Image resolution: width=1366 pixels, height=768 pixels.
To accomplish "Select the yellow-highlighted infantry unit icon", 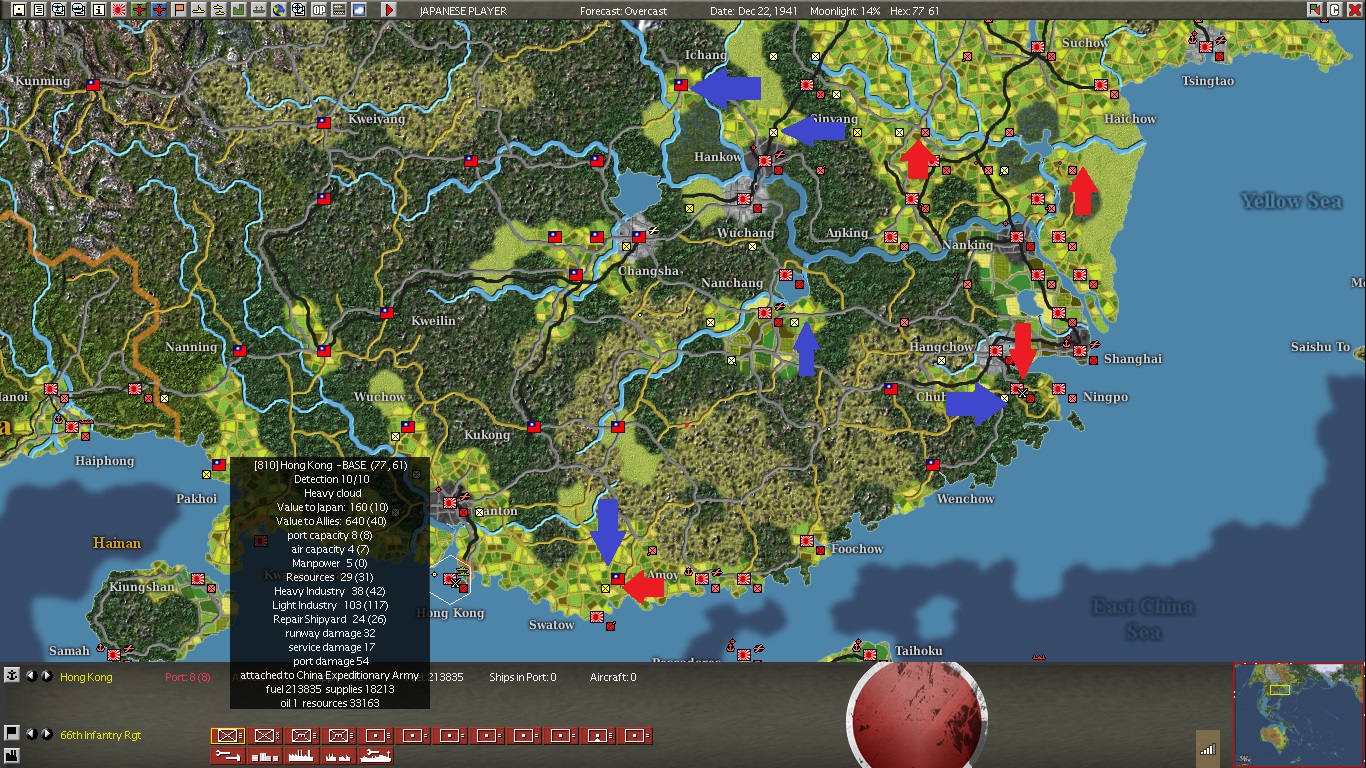I will coord(228,736).
